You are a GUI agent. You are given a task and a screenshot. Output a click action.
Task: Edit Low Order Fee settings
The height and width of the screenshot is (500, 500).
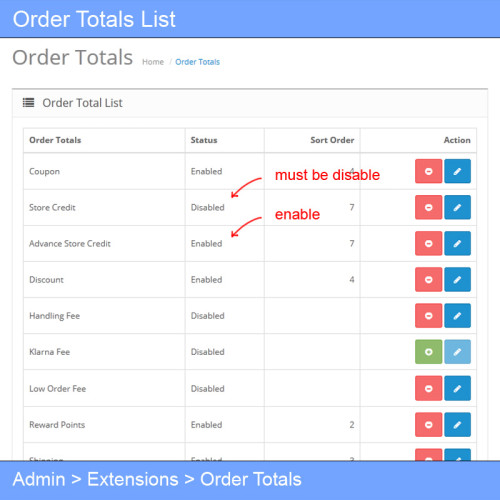click(x=457, y=388)
